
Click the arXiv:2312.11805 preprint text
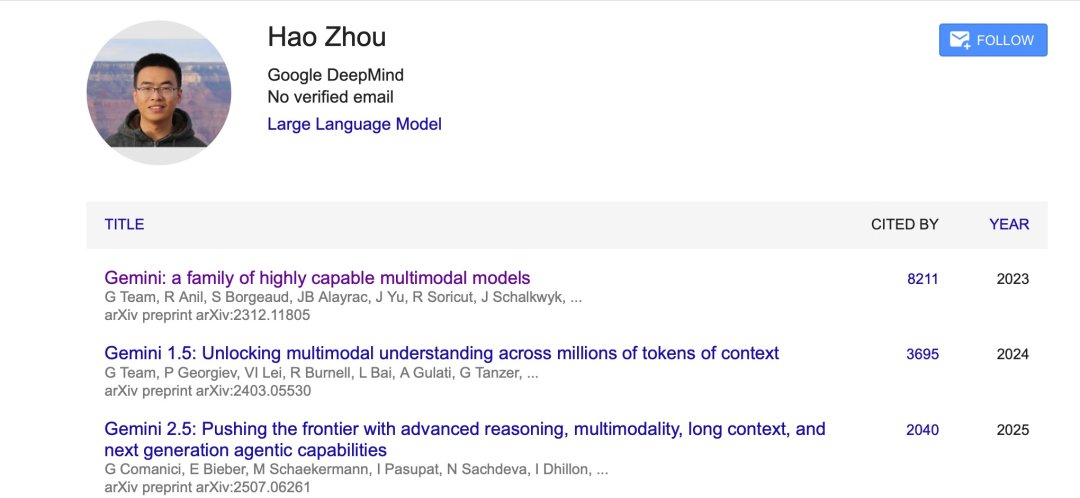point(207,315)
